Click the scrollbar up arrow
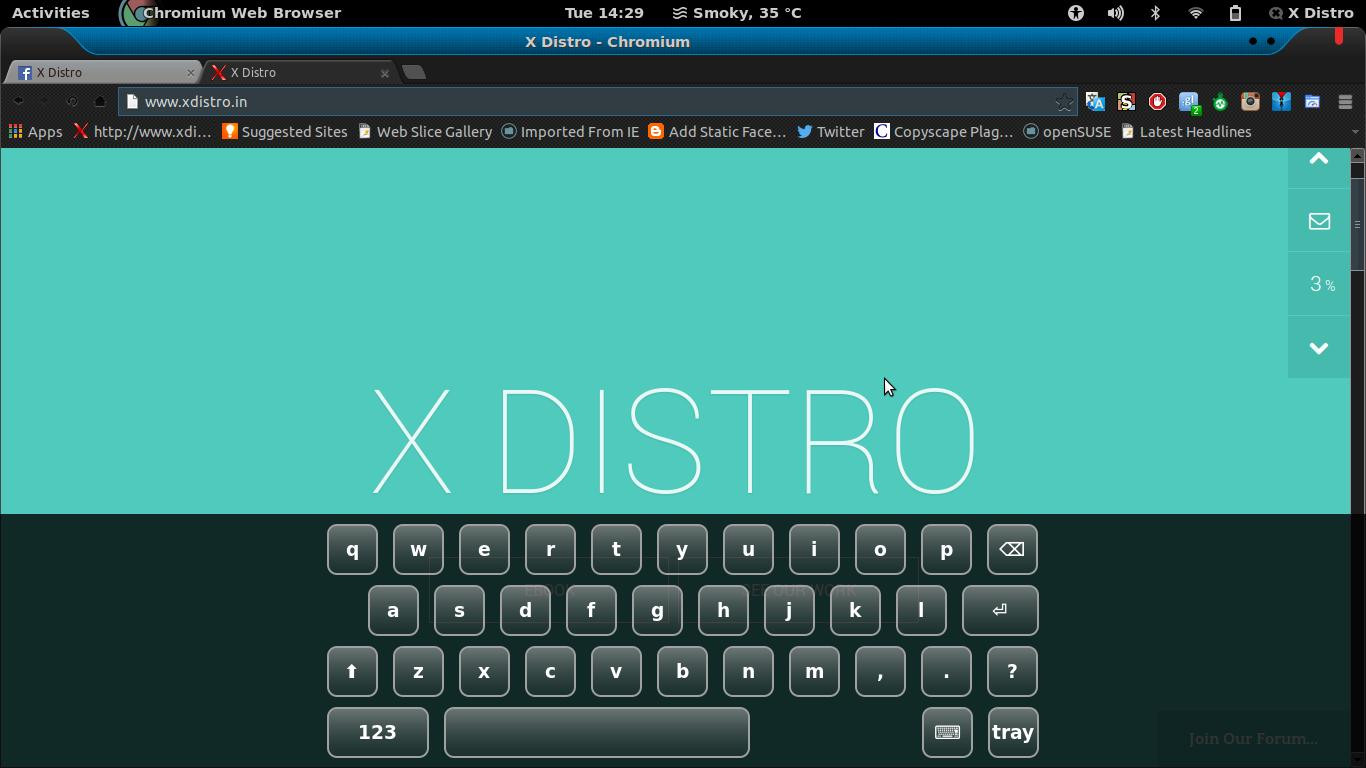The image size is (1366, 768). (1357, 155)
